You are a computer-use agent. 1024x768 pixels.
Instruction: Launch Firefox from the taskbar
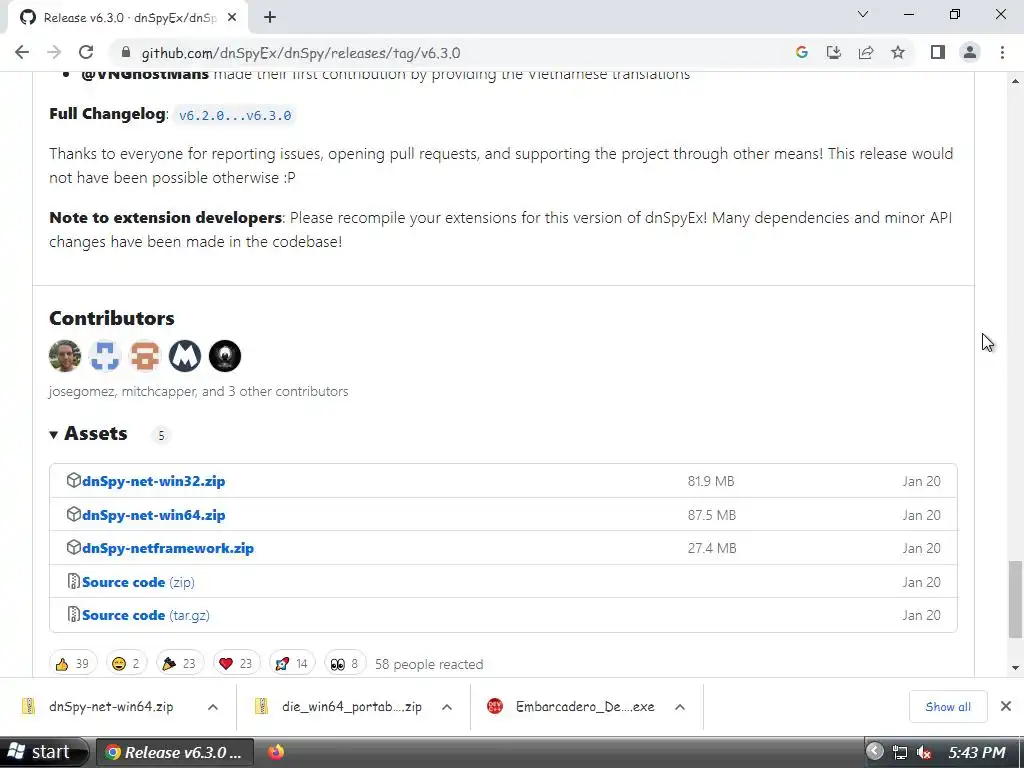[276, 752]
